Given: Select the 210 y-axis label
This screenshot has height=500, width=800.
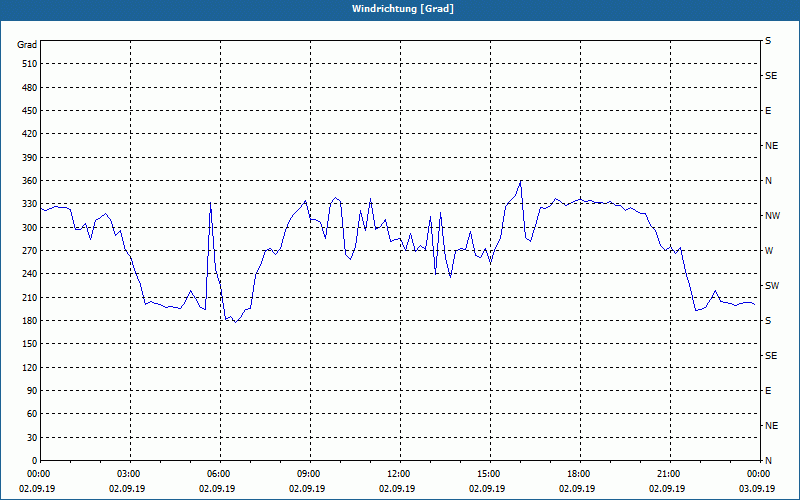Looking at the screenshot, I should (30, 297).
